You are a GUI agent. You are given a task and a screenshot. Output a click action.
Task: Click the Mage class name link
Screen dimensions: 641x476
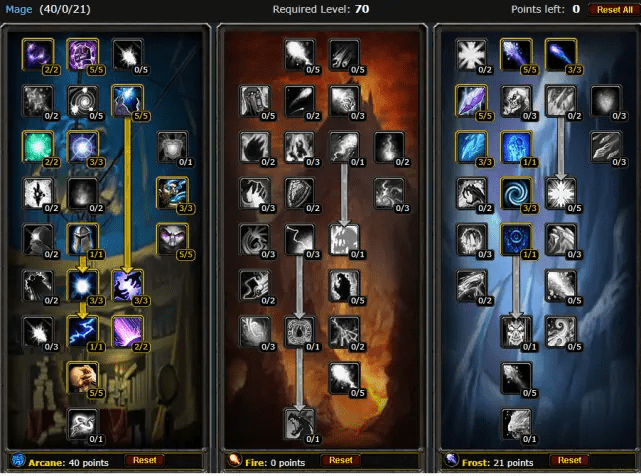coord(19,9)
